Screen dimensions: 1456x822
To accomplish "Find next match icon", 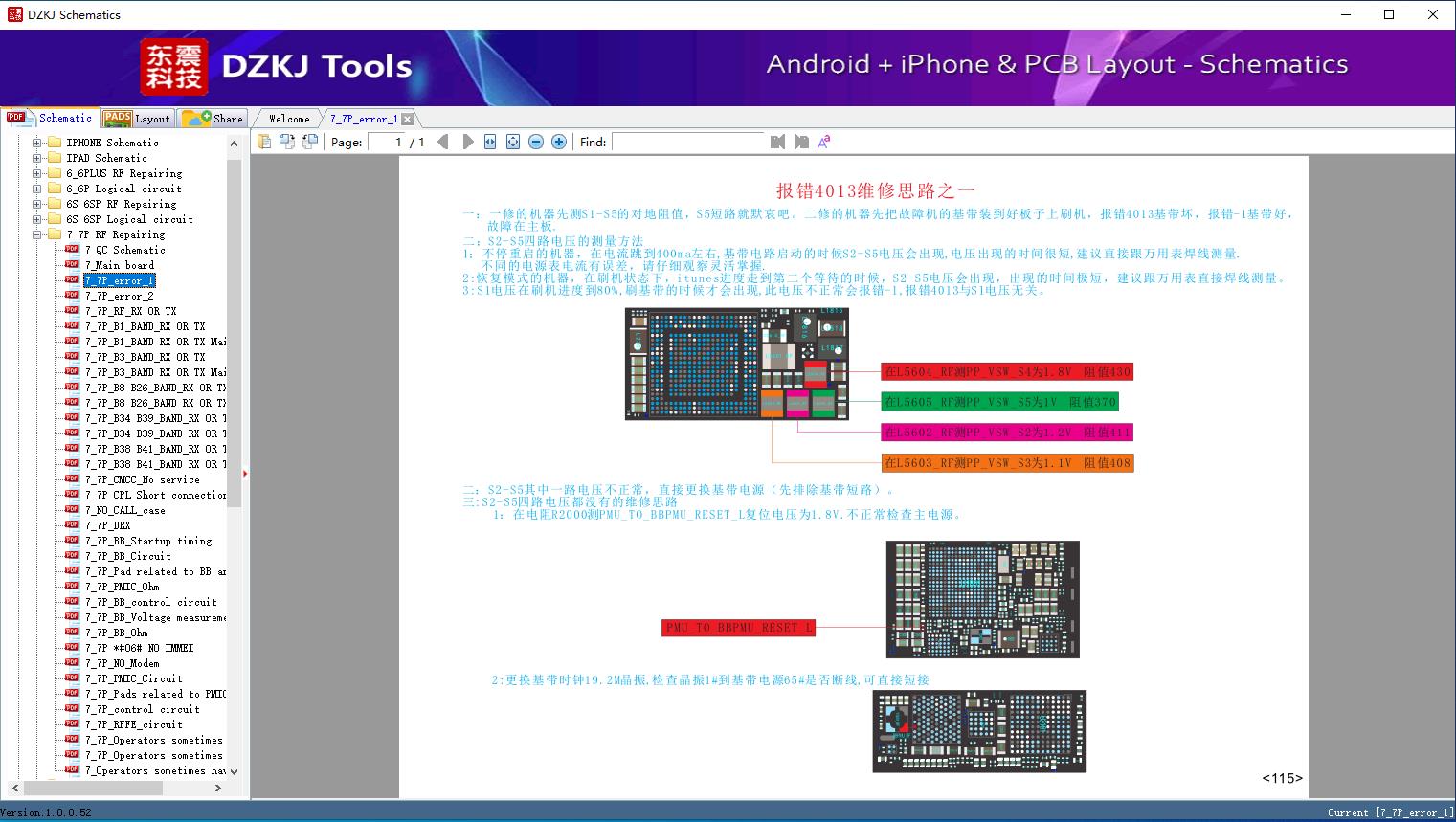I will pos(800,142).
